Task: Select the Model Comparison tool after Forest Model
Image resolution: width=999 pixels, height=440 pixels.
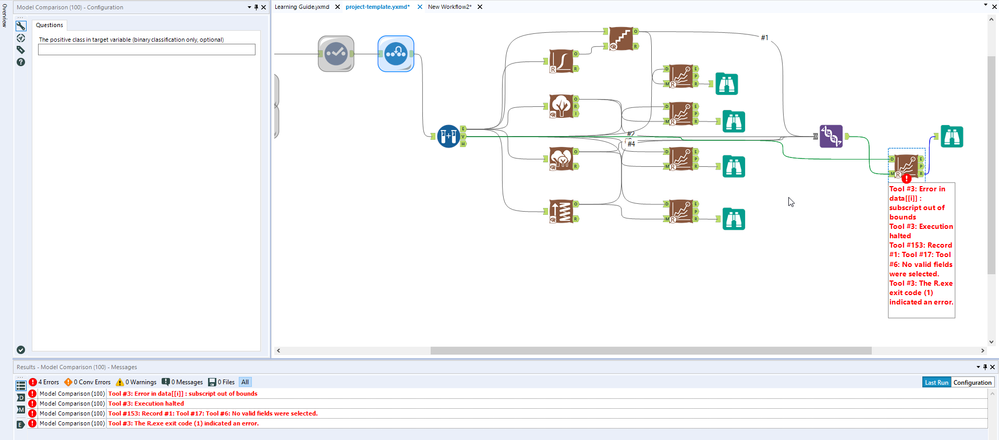Action: click(680, 159)
